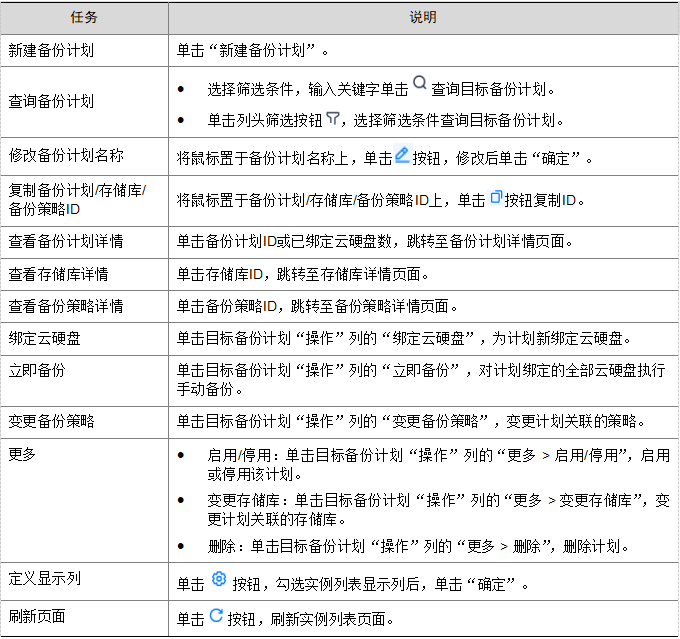Click the '任务' column header
The image size is (680, 639).
pos(84,18)
